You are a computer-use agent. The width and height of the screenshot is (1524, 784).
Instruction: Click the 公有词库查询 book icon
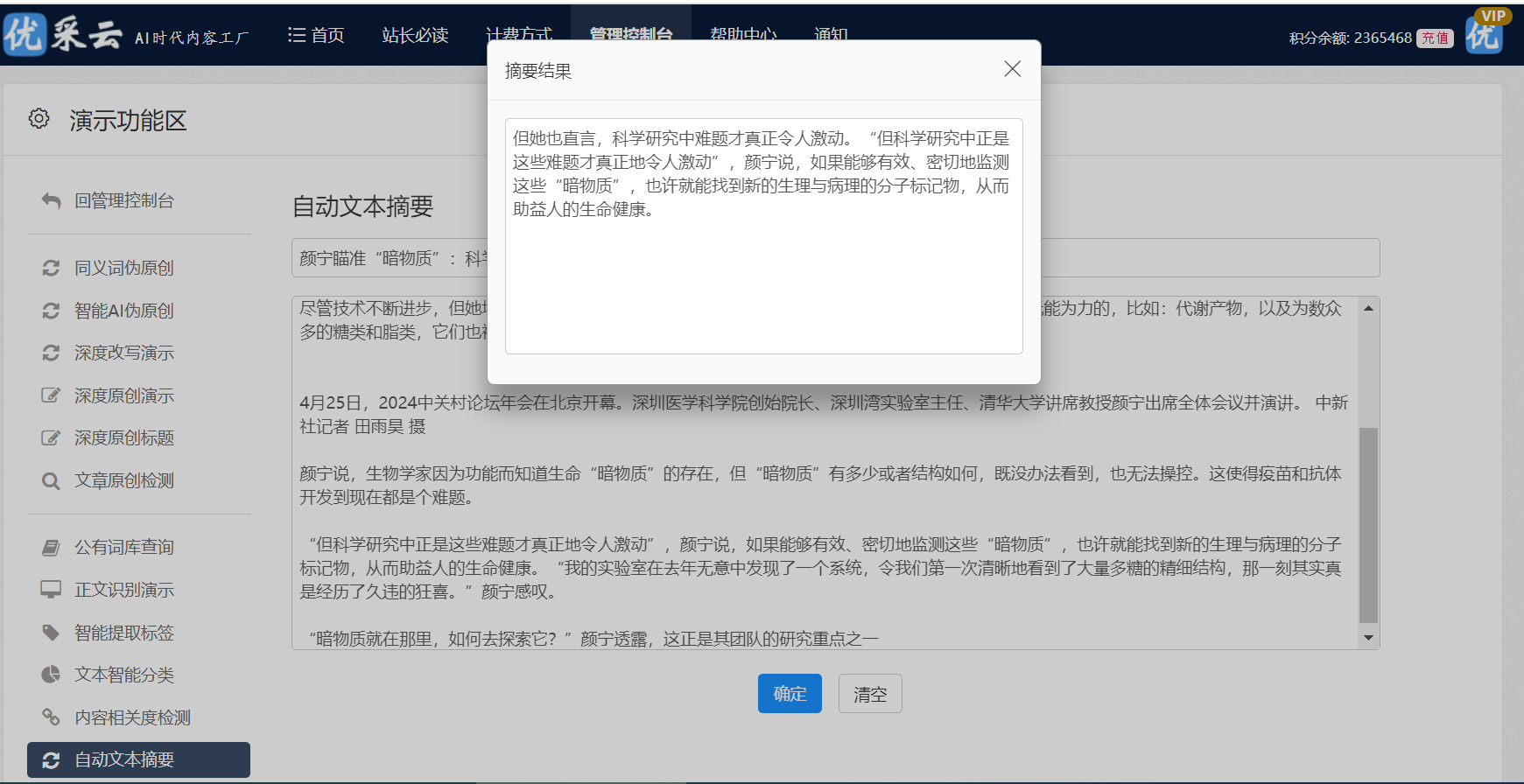(51, 548)
